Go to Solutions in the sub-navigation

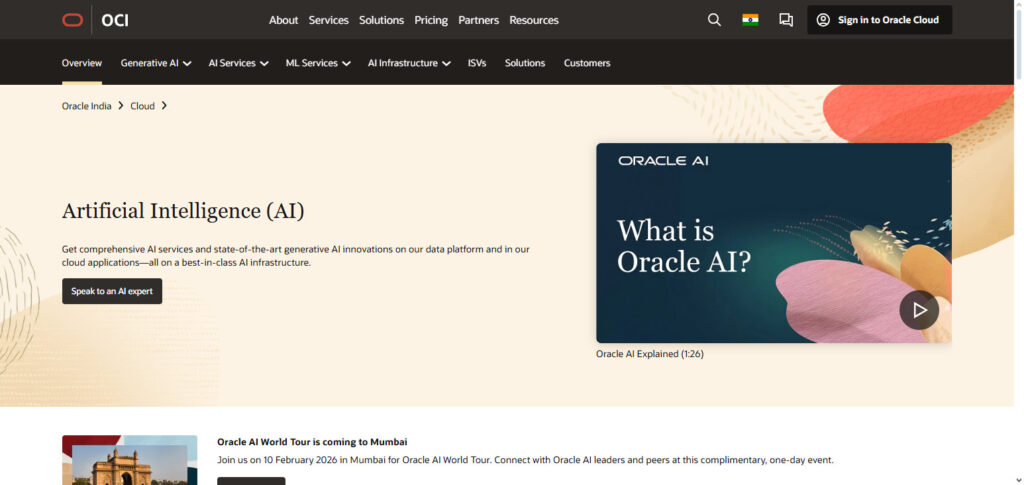[x=525, y=63]
